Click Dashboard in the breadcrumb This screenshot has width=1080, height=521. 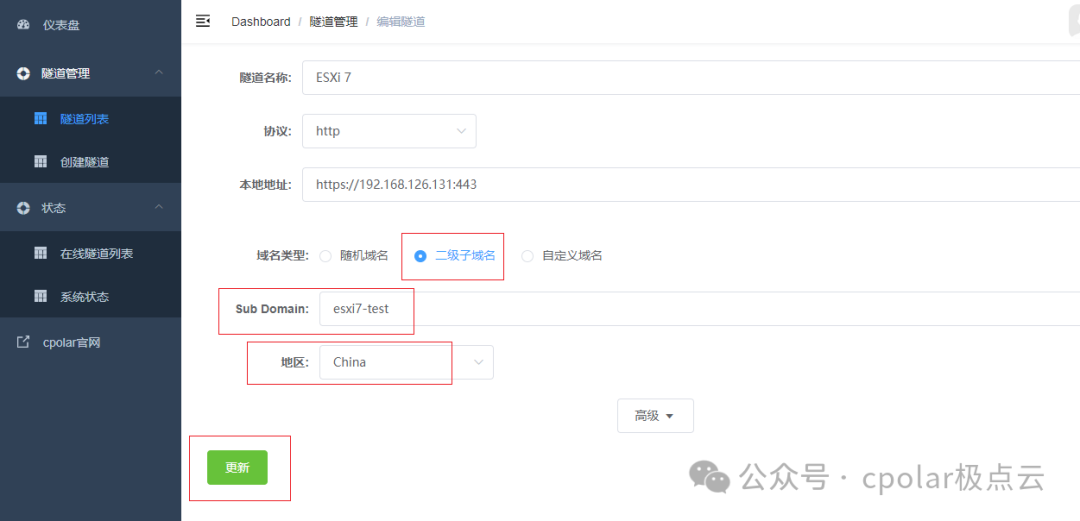point(260,22)
